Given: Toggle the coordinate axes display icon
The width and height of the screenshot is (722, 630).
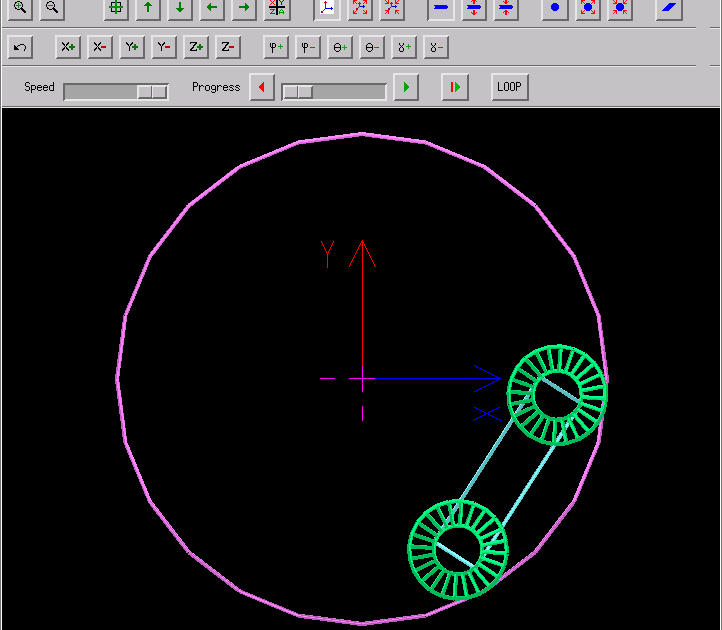Looking at the screenshot, I should (x=327, y=8).
